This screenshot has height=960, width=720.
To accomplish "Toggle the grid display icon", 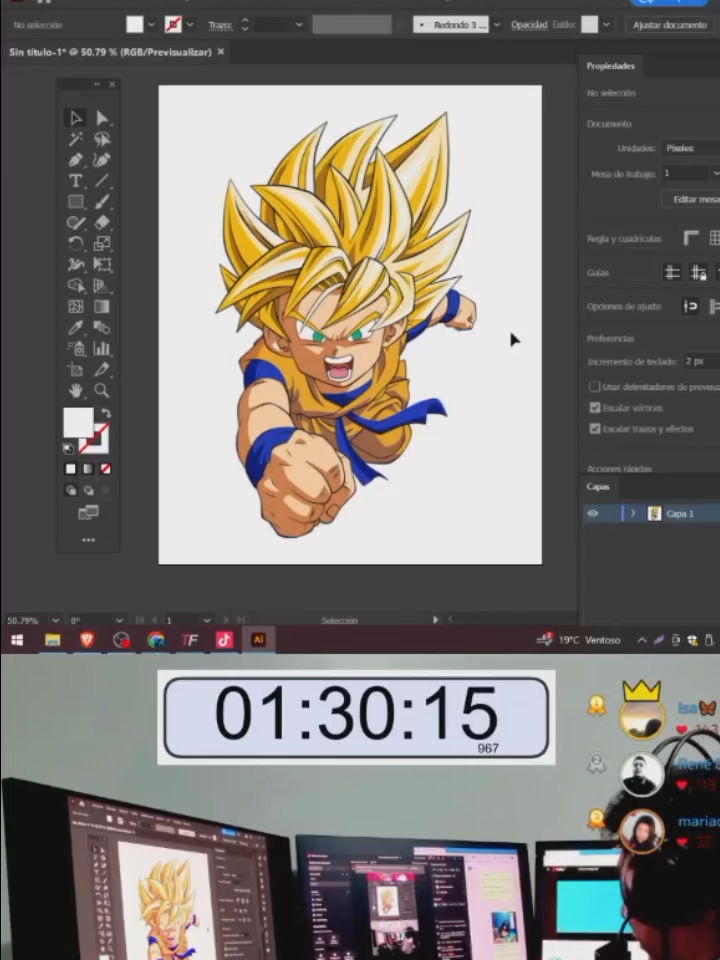I will tap(714, 238).
